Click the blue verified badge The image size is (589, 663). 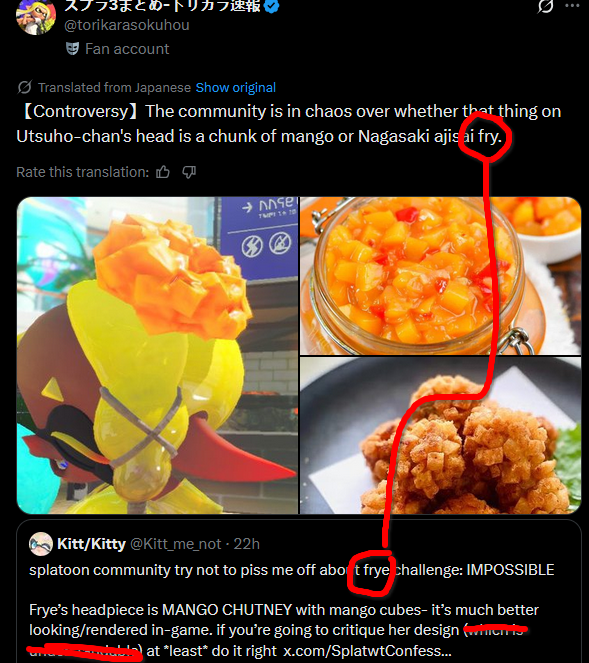tap(271, 6)
